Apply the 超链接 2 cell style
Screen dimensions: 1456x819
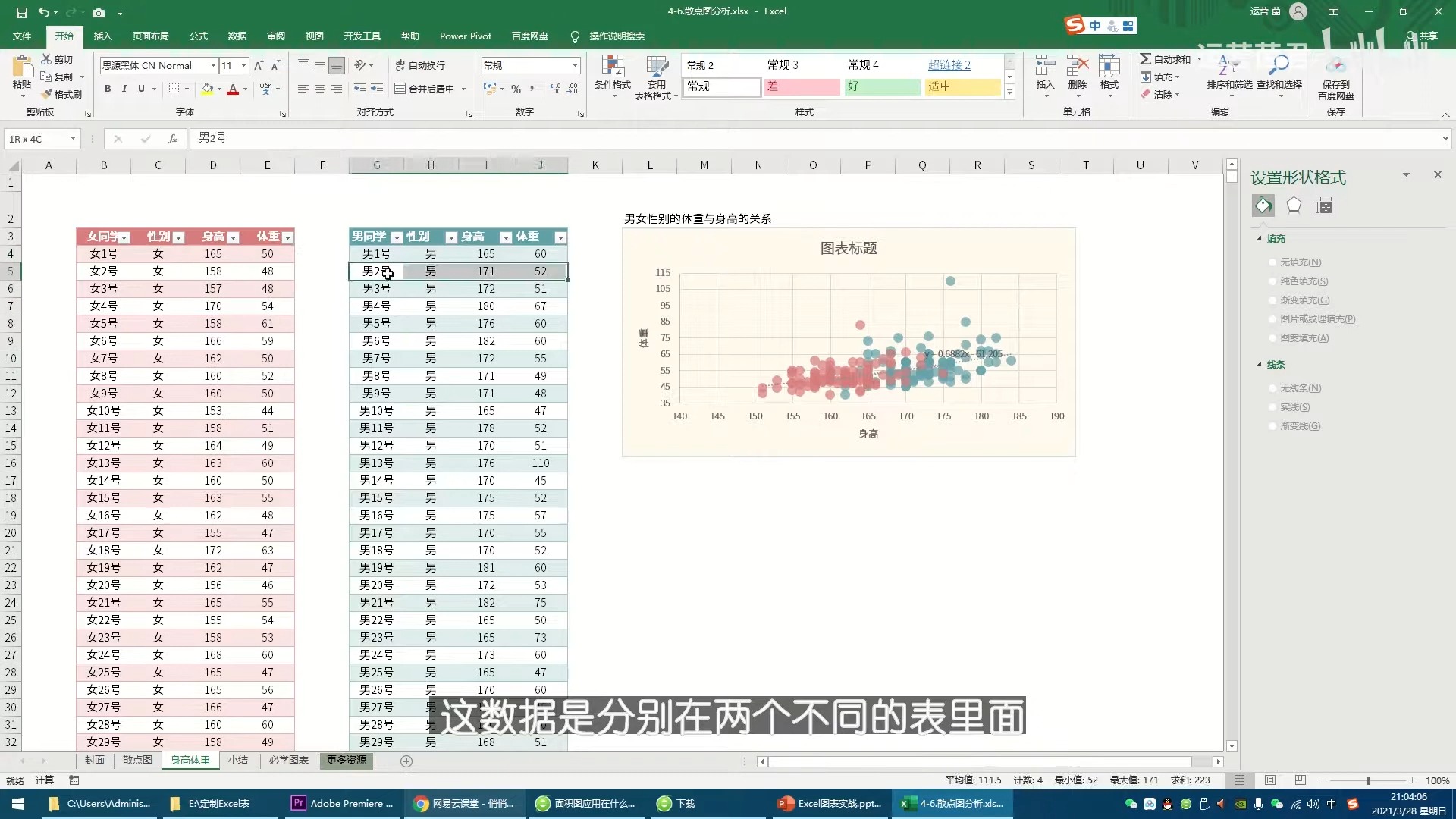949,65
